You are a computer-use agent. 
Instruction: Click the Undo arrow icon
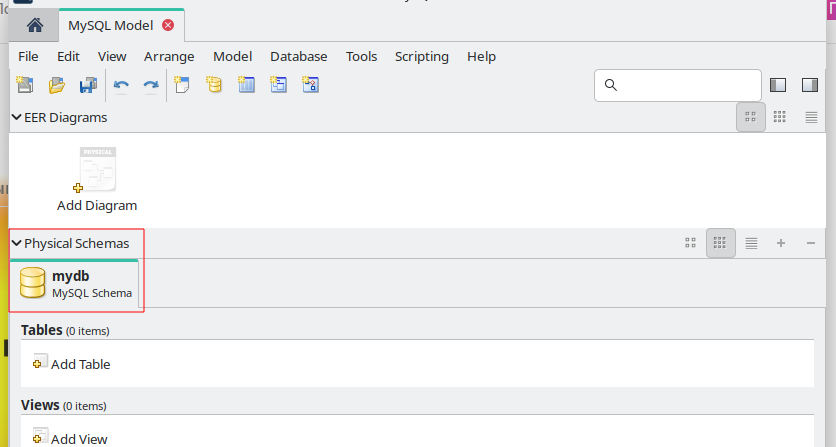pos(121,86)
